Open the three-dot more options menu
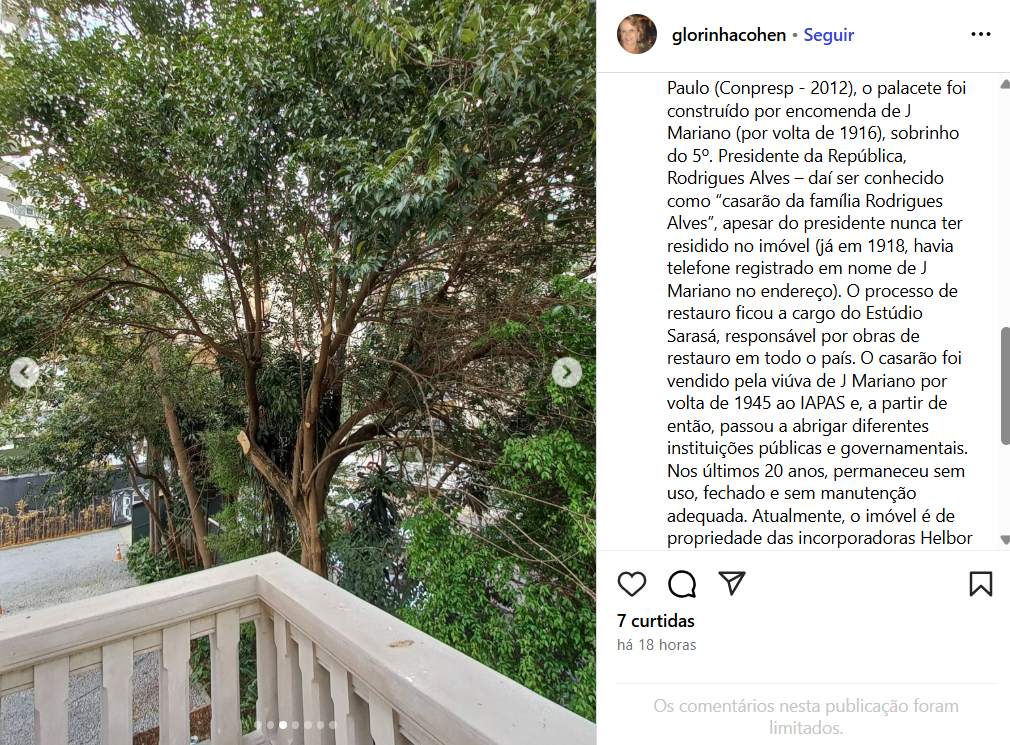1010x745 pixels. tap(980, 34)
